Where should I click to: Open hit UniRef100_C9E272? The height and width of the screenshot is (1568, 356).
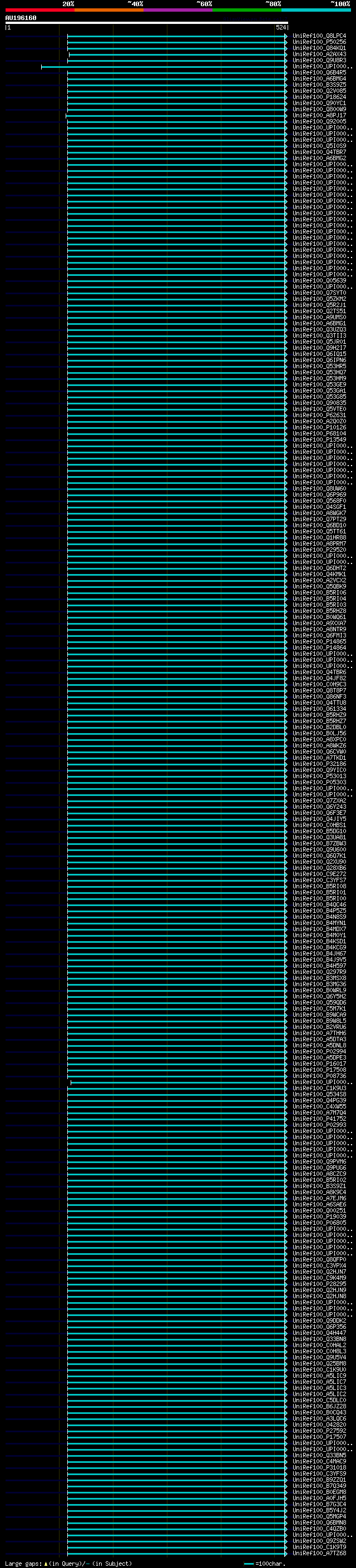[319, 873]
